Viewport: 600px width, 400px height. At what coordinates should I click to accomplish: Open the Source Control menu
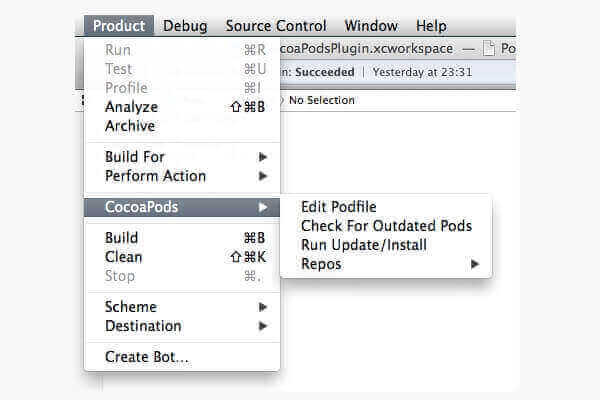click(x=275, y=26)
